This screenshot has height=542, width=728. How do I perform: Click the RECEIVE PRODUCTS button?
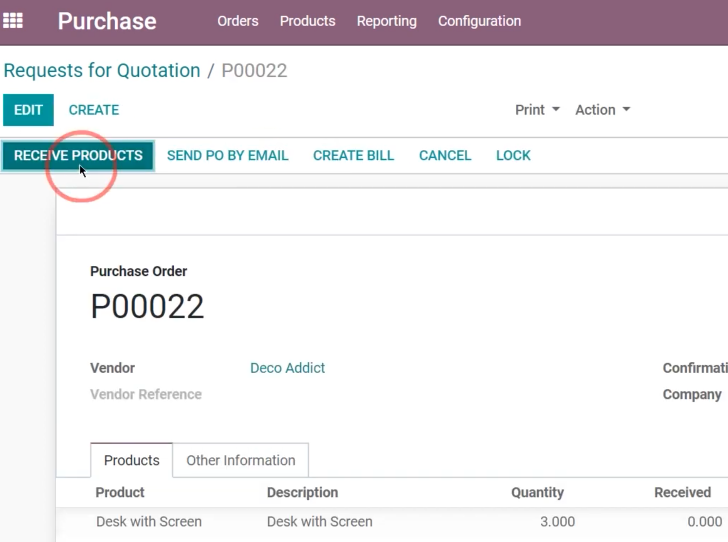click(78, 156)
